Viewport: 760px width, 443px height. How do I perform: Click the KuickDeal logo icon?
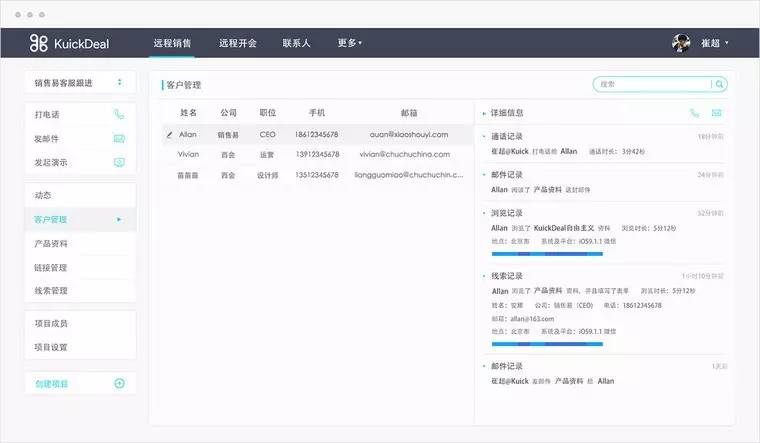pos(39,43)
